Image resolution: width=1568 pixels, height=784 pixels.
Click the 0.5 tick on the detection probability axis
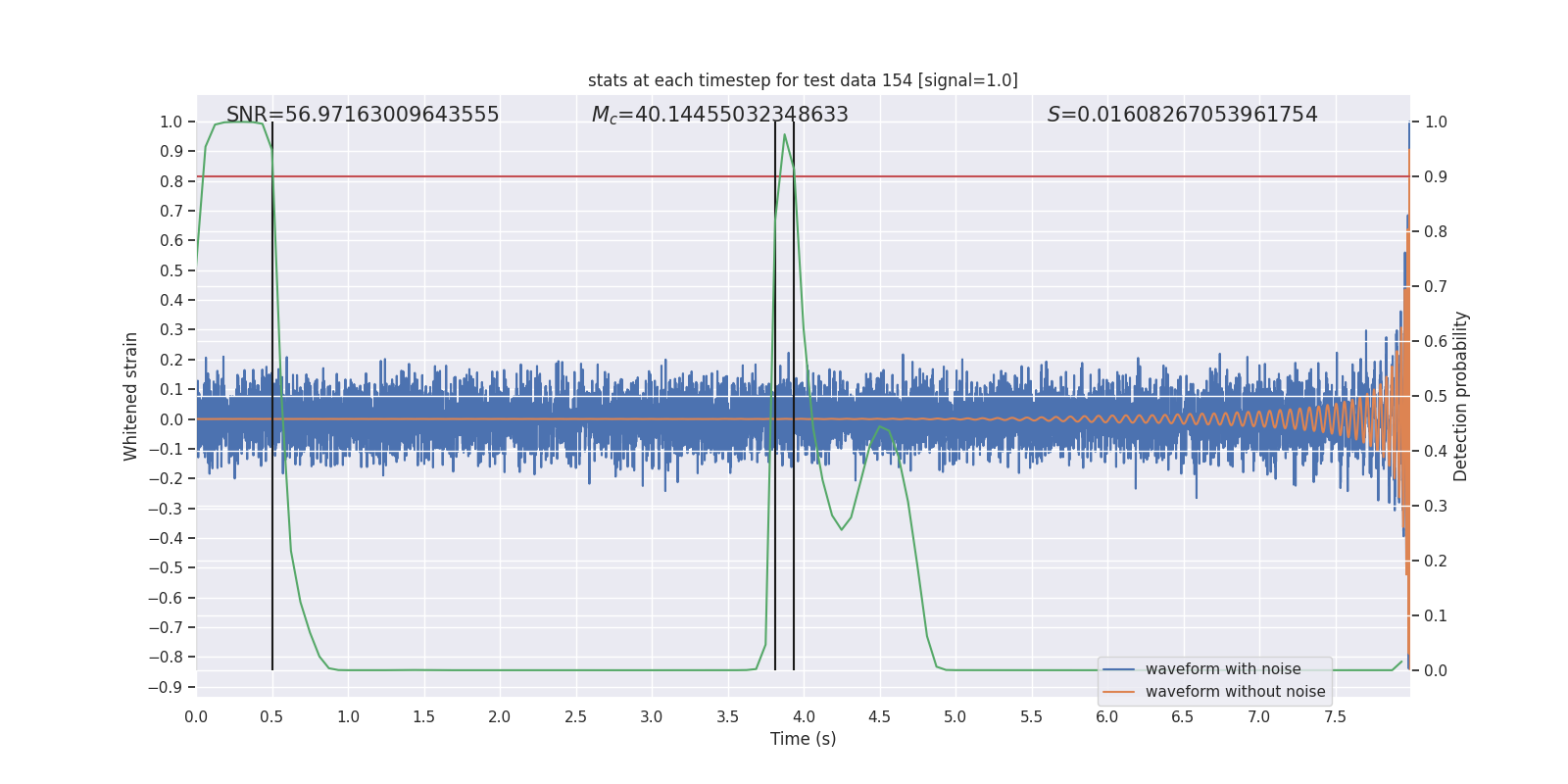(1436, 397)
